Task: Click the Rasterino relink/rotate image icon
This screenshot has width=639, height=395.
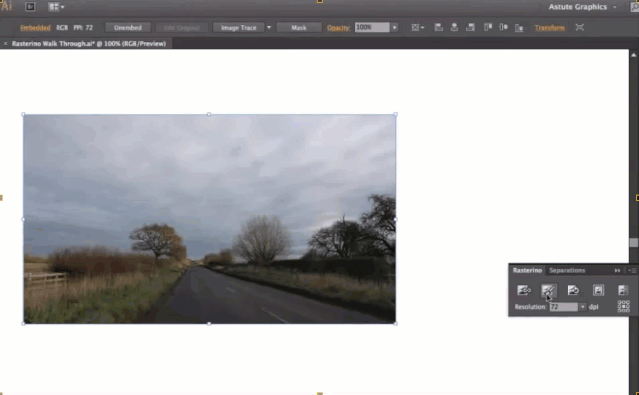Action: [x=573, y=290]
